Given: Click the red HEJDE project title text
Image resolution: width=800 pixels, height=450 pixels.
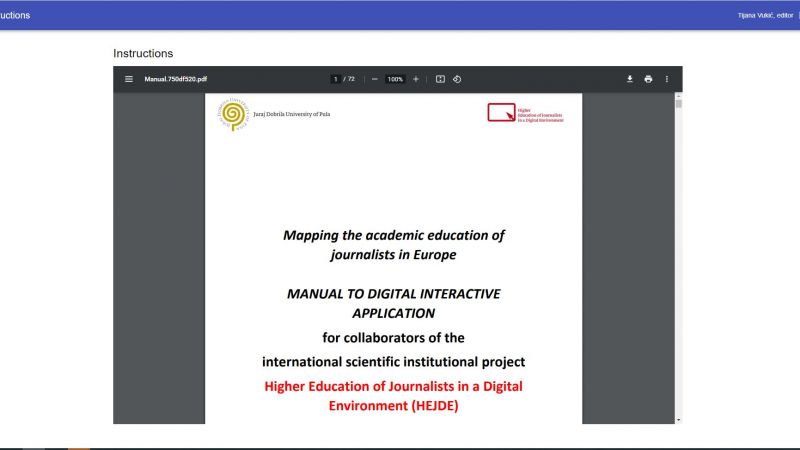Looking at the screenshot, I should (393, 396).
